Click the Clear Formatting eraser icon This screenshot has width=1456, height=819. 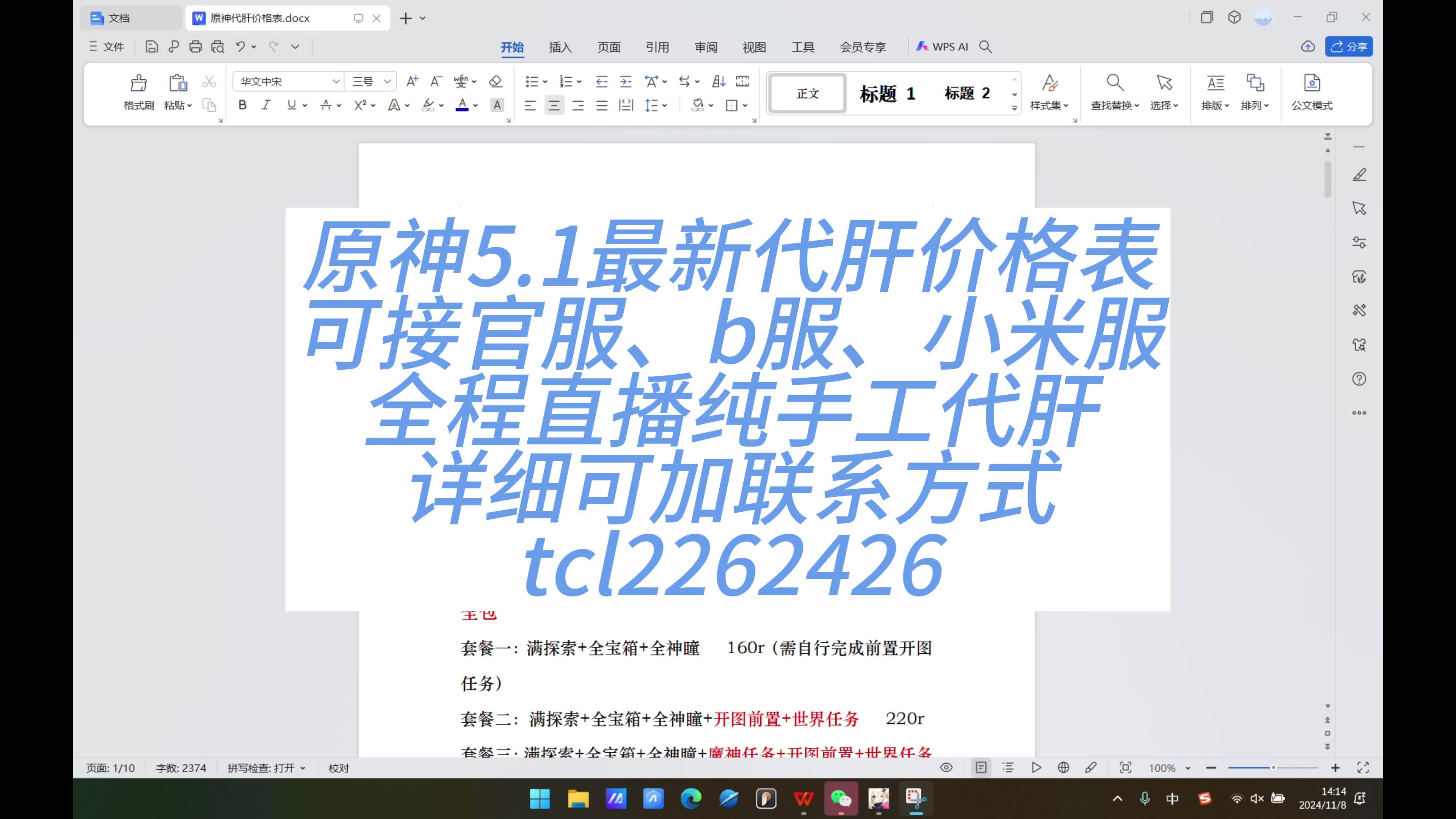(x=496, y=82)
